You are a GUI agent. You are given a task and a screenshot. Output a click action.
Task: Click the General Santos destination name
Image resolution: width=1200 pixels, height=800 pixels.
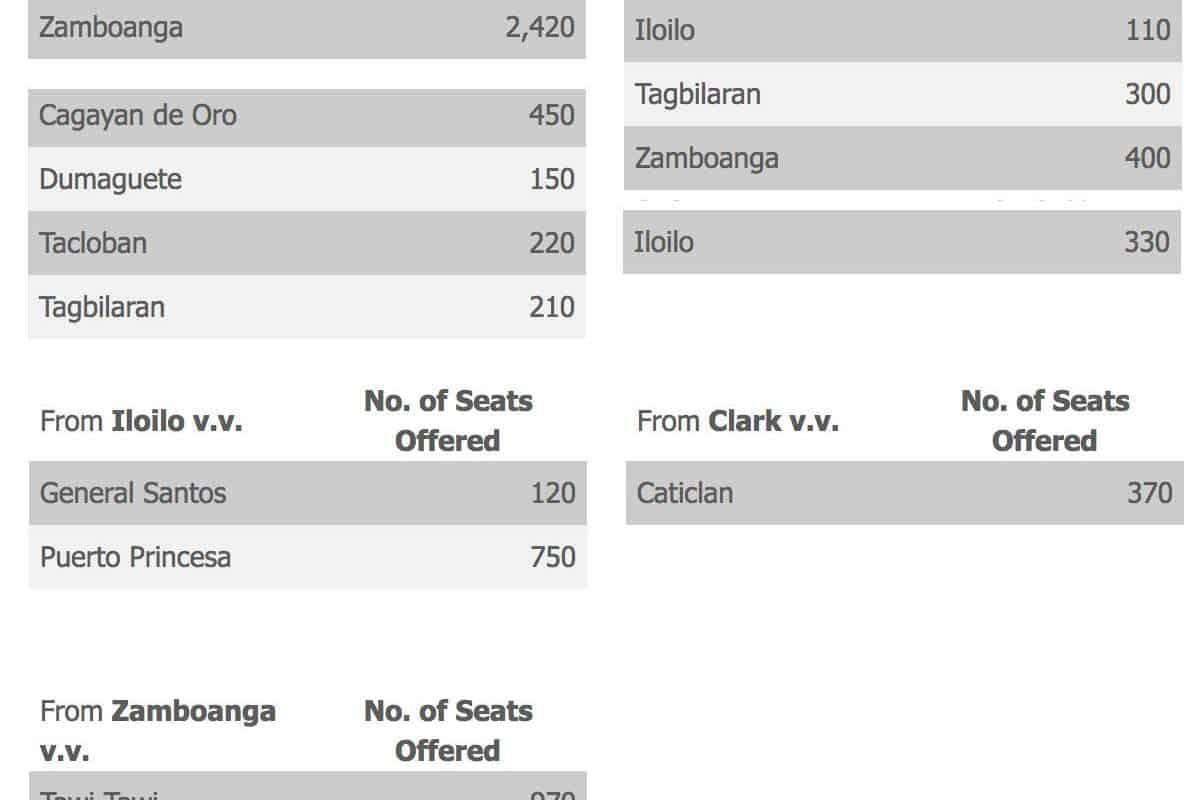pyautogui.click(x=133, y=493)
